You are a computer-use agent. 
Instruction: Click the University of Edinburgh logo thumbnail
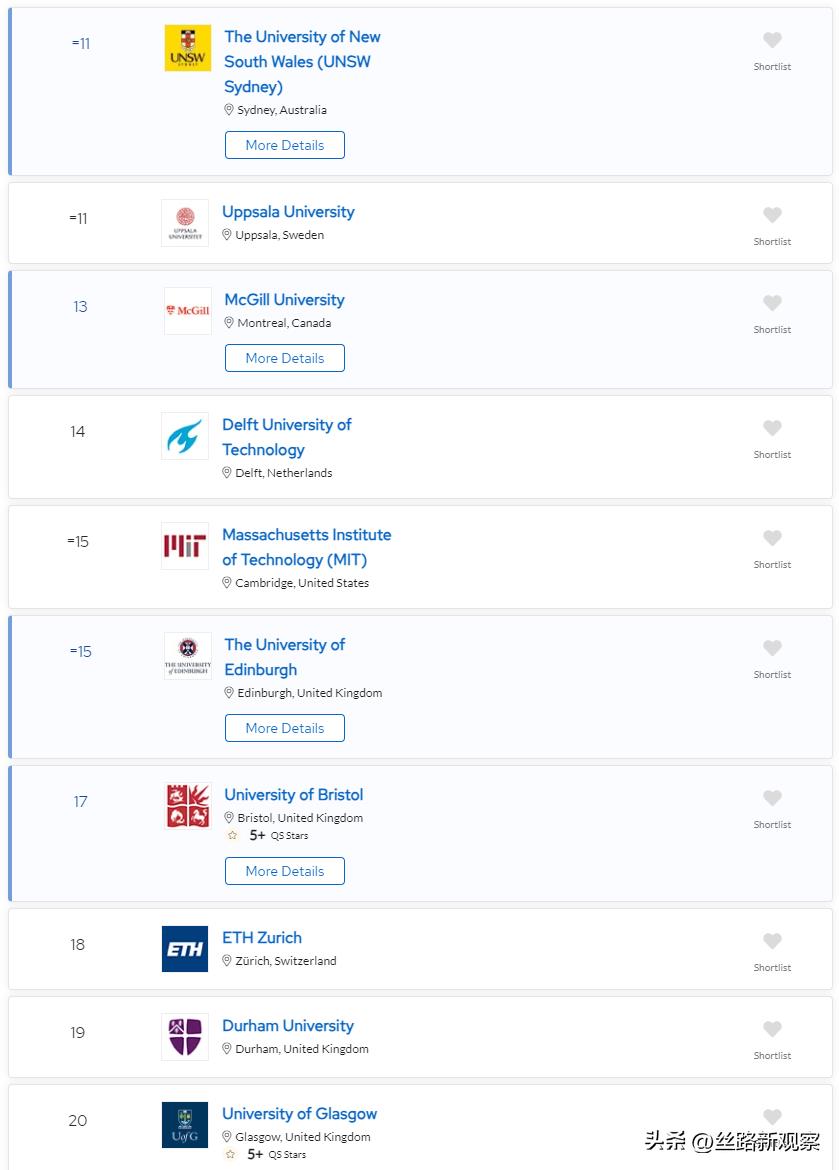[x=188, y=656]
